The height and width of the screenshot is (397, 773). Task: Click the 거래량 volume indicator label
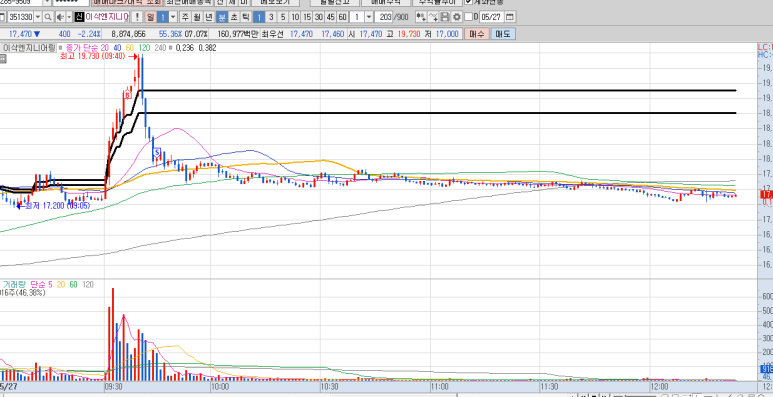[14, 285]
